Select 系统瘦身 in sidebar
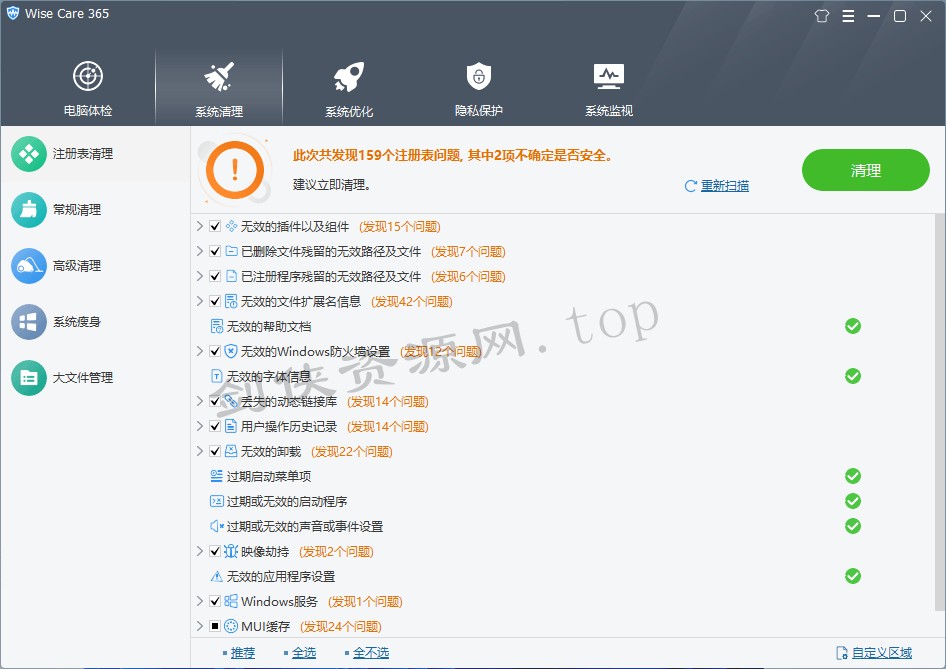Screen dimensions: 946x669 (76, 322)
